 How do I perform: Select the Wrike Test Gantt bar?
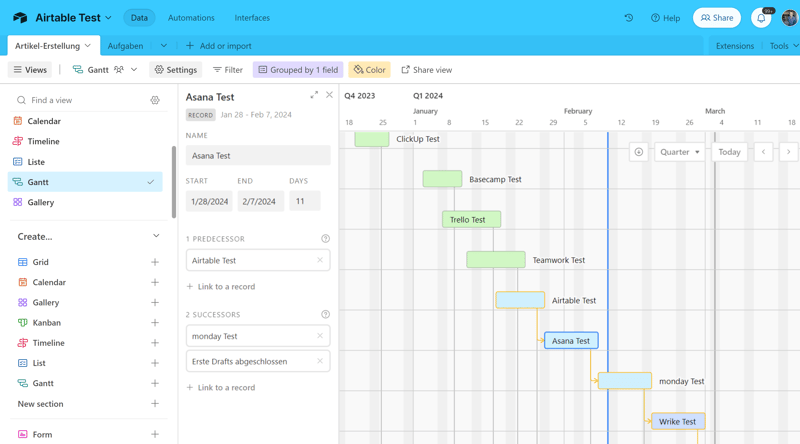(678, 422)
